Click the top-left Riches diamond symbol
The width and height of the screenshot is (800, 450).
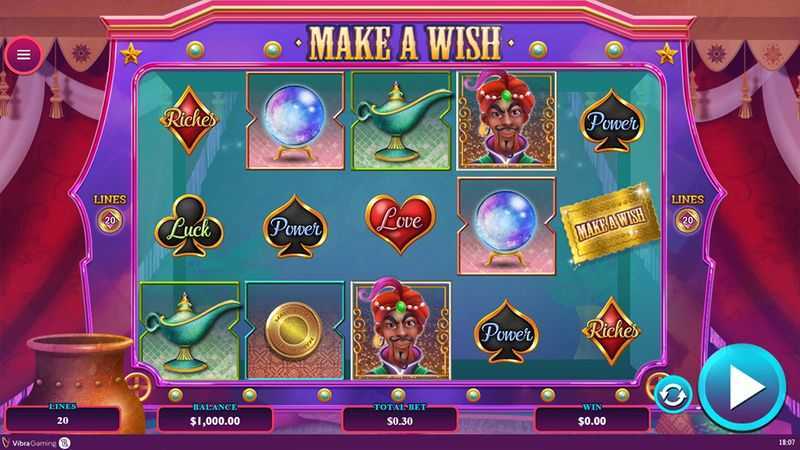(x=189, y=120)
